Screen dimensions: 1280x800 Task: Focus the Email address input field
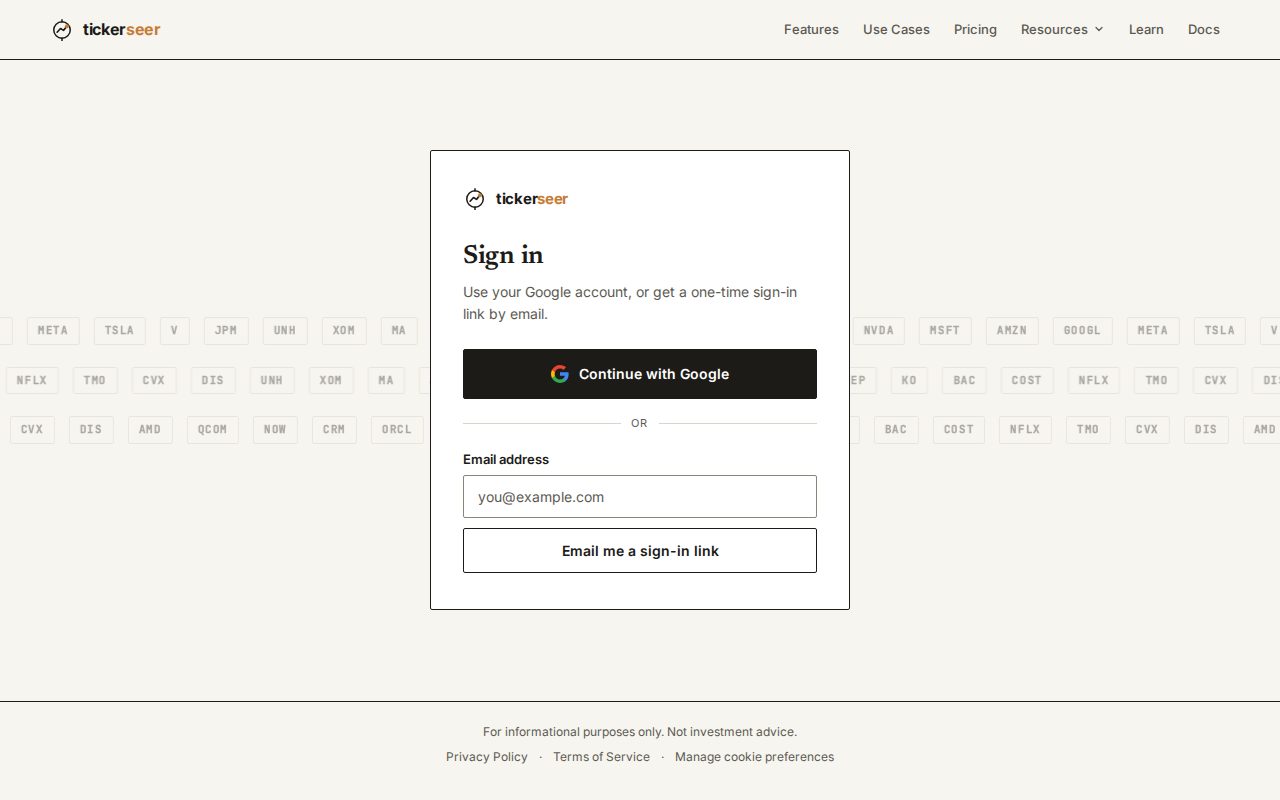point(640,497)
